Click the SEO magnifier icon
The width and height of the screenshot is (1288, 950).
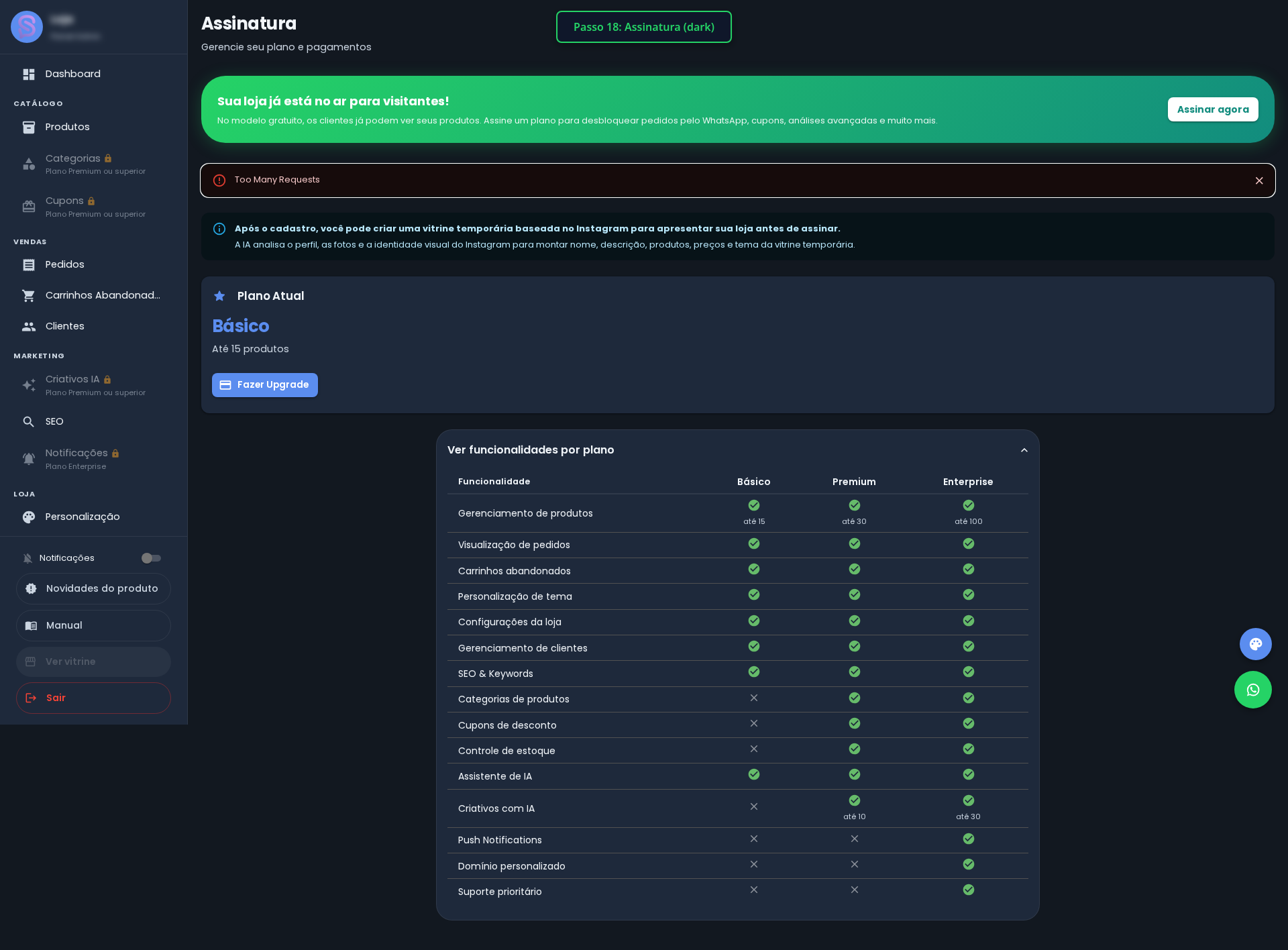[29, 422]
